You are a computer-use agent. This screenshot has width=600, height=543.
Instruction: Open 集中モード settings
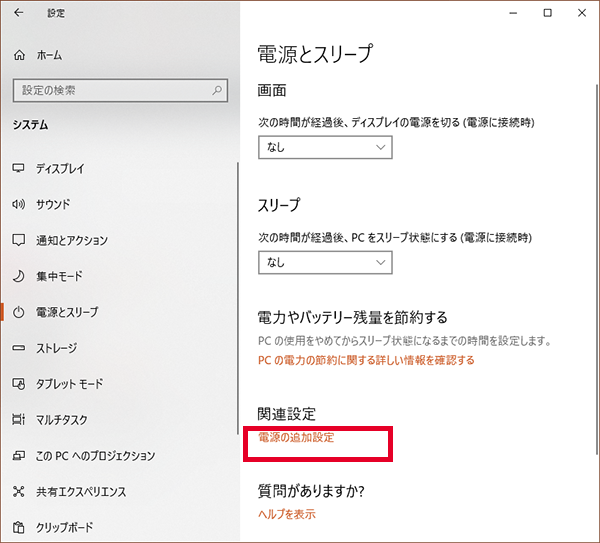[x=59, y=276]
